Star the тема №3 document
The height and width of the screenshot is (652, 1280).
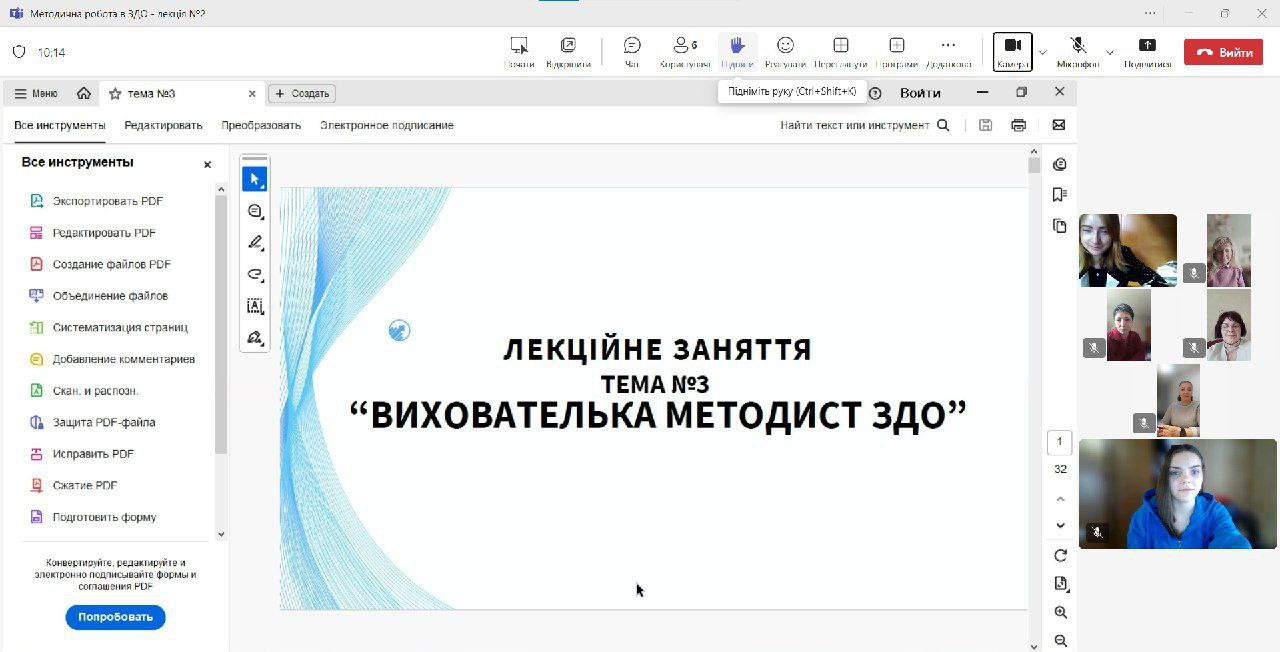[x=115, y=93]
